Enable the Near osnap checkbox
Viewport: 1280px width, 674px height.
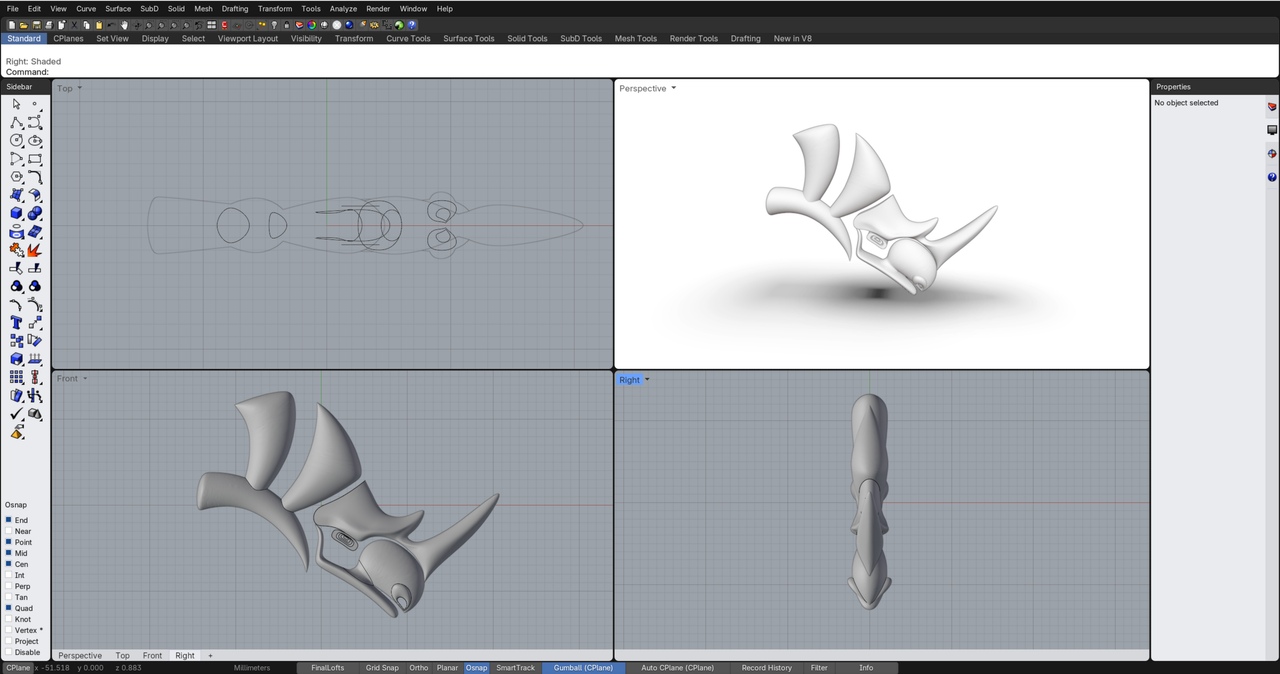[9, 531]
